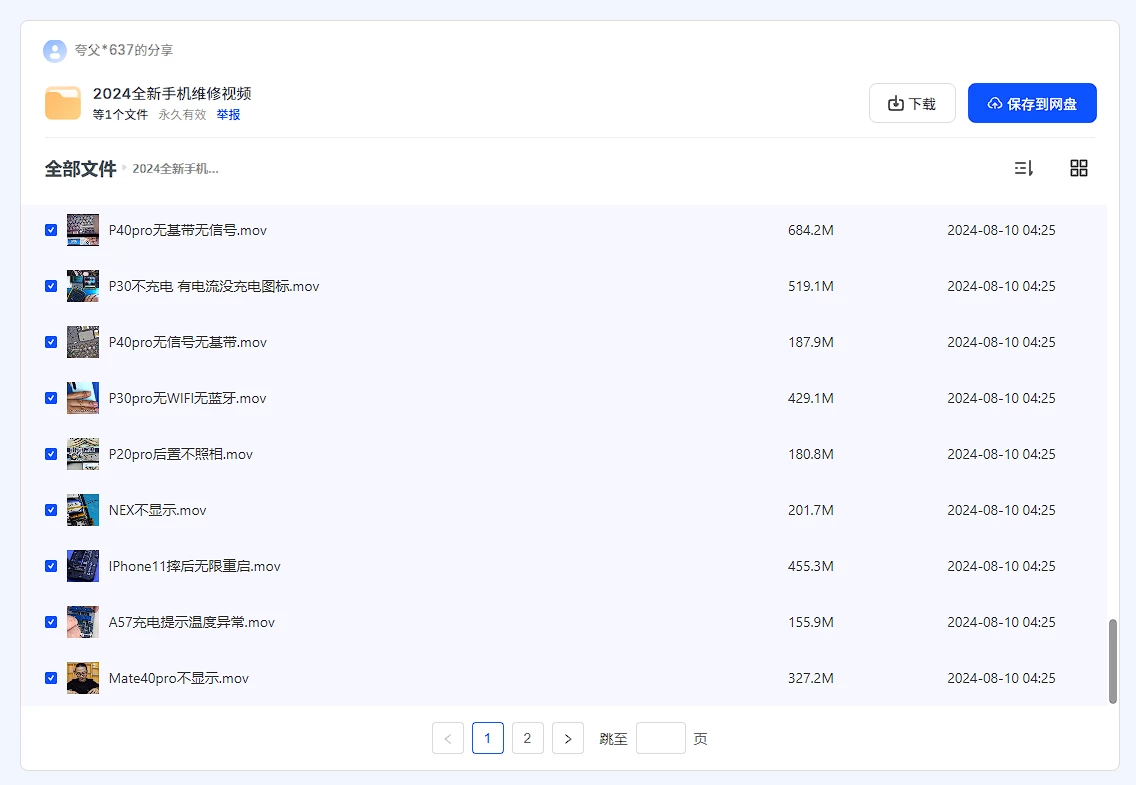Click thumbnail of P30pro无WIFI无蓝牙.mov
Screen dimensions: 1136x785
[x=83, y=398]
